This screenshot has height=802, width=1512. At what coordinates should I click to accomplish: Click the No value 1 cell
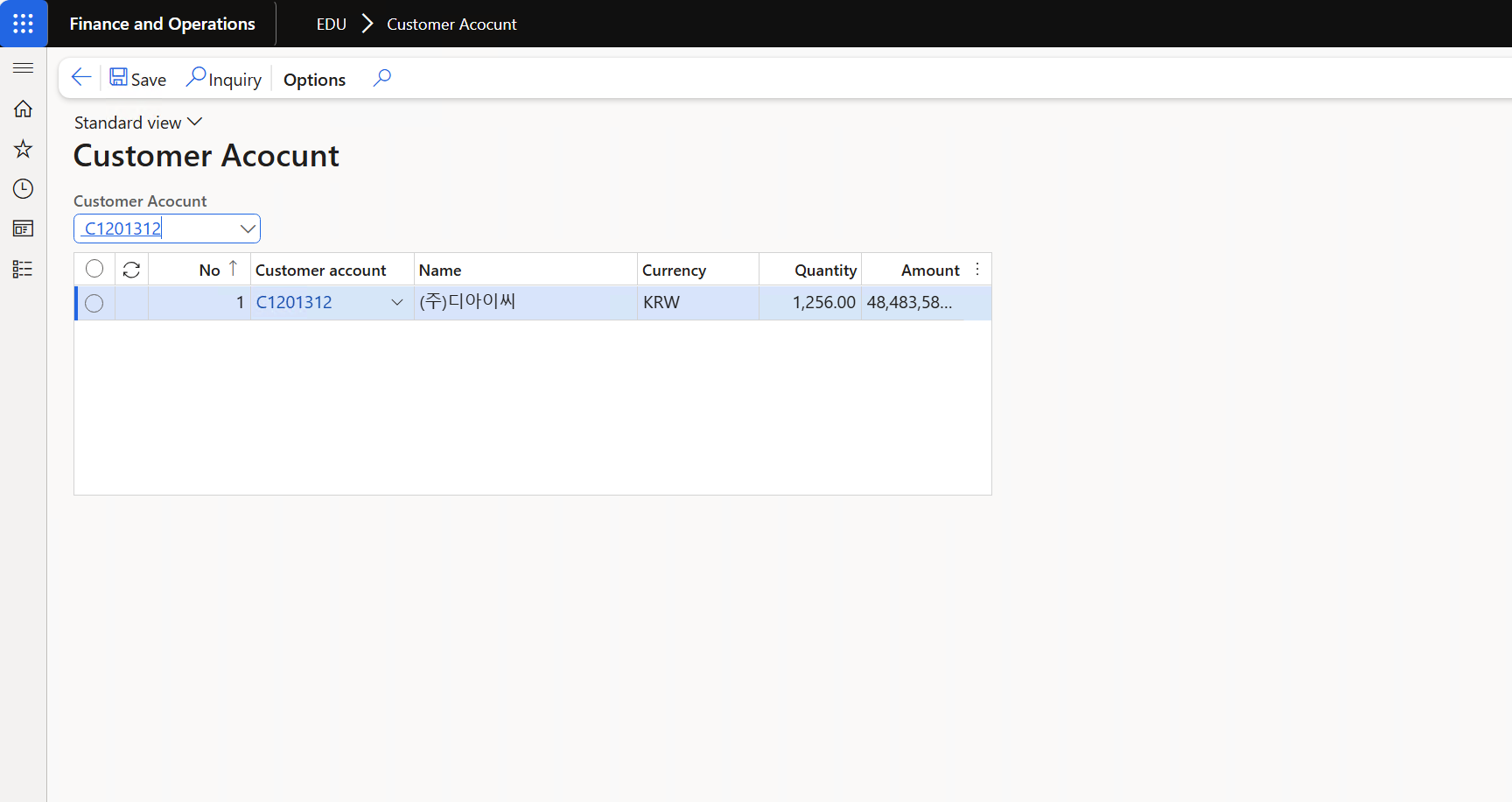(199, 302)
